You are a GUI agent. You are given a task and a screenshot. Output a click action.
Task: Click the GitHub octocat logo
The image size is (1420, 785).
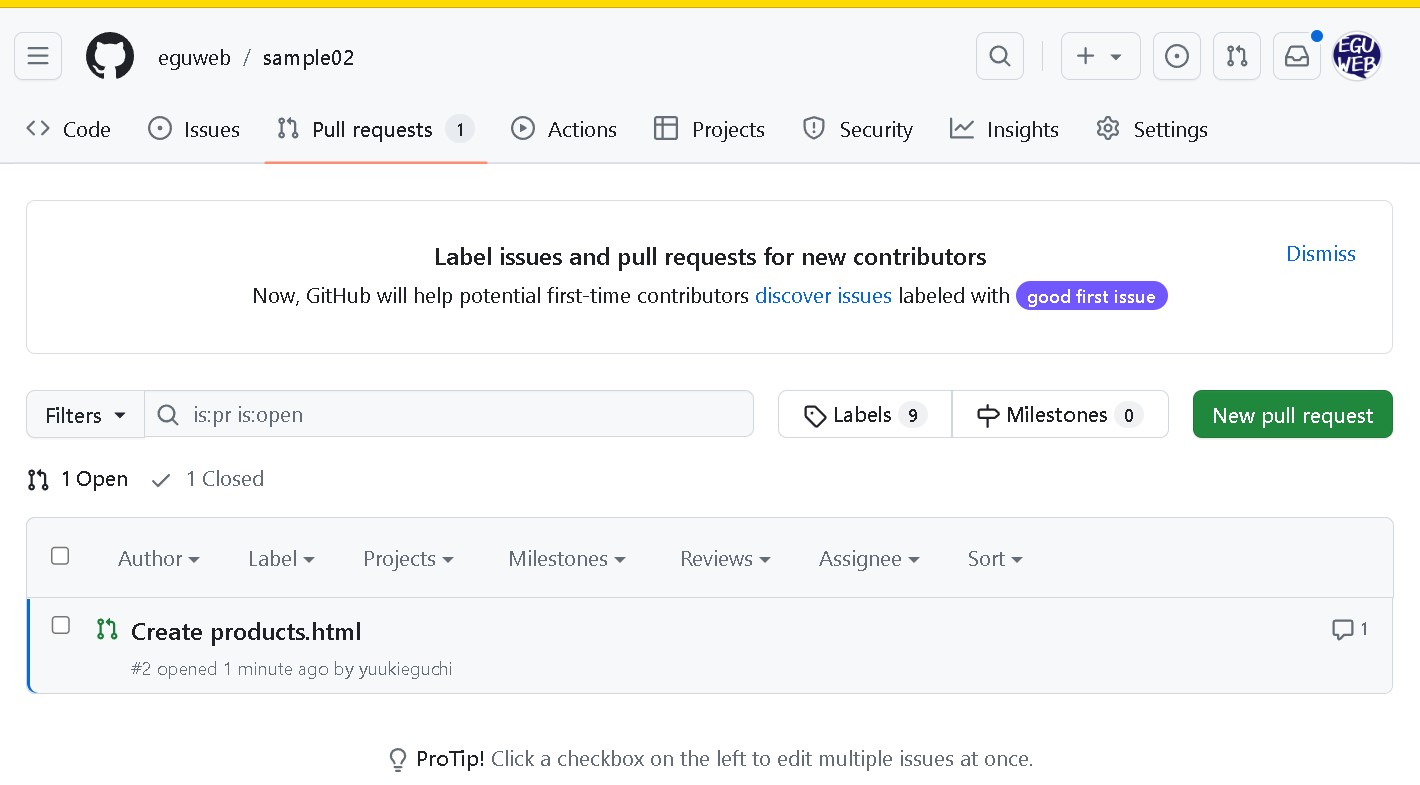[x=109, y=56]
